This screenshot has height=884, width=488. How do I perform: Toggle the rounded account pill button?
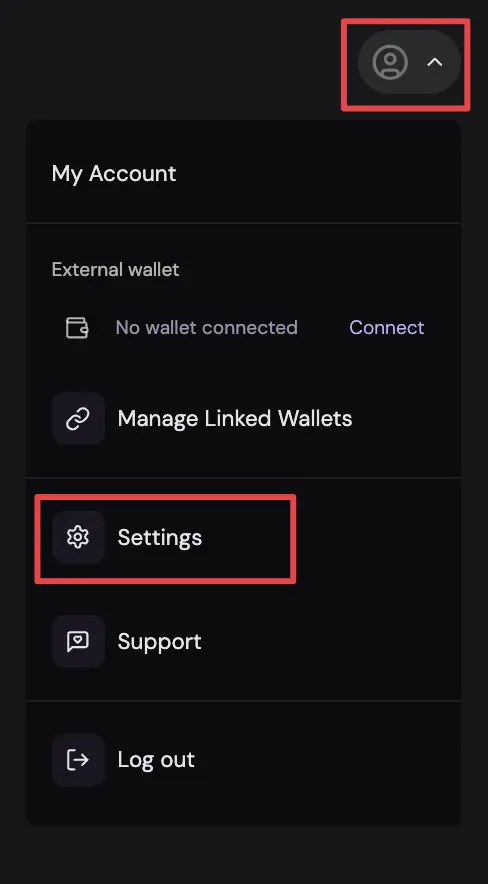click(410, 62)
